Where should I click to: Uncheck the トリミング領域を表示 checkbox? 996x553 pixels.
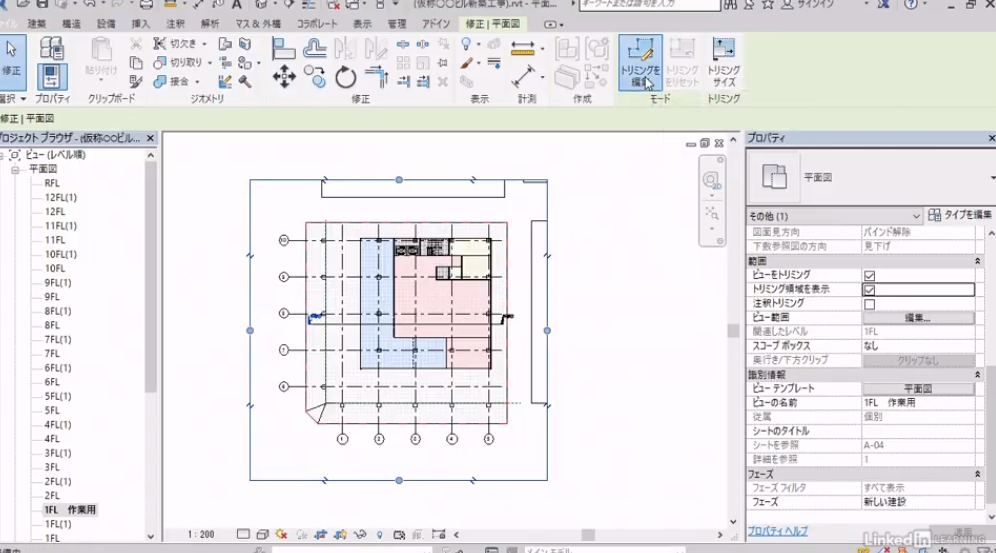coord(869,290)
